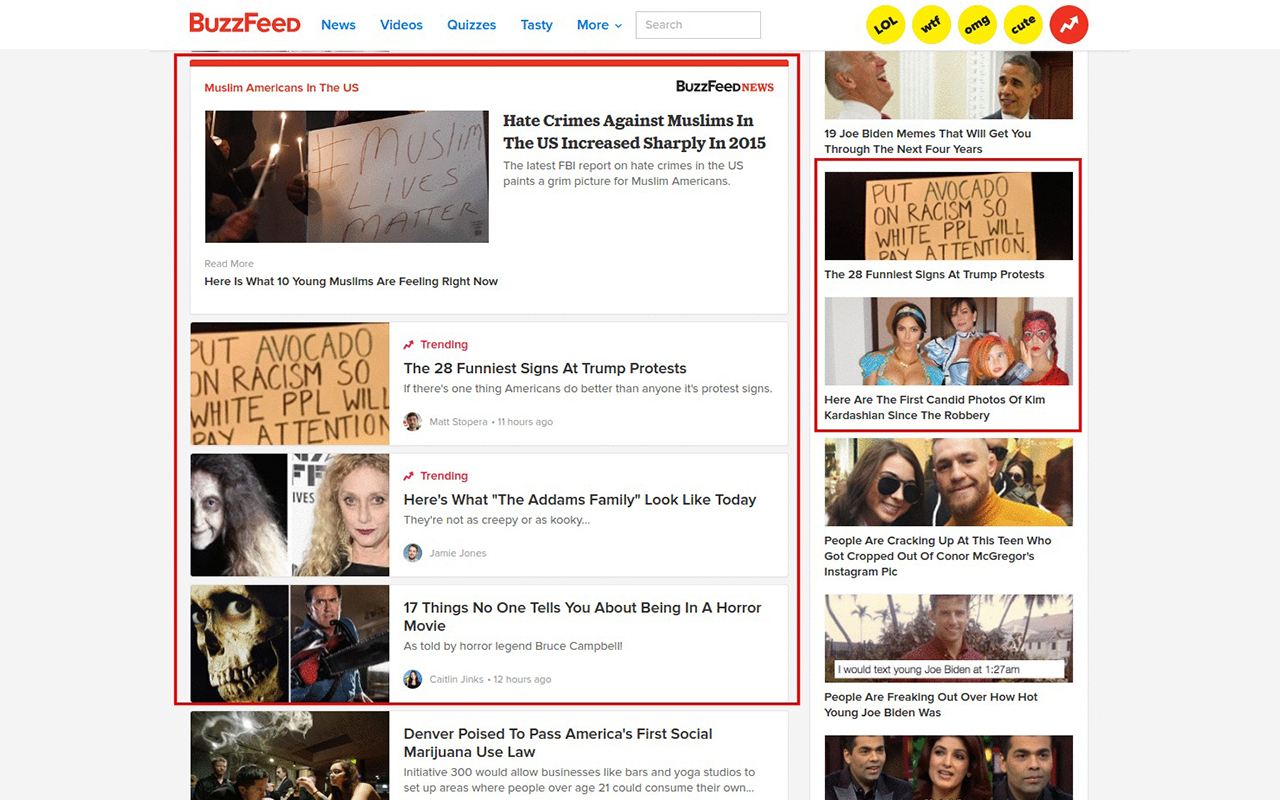Click FBI report description under Hate Crimes headline

[x=624, y=174]
